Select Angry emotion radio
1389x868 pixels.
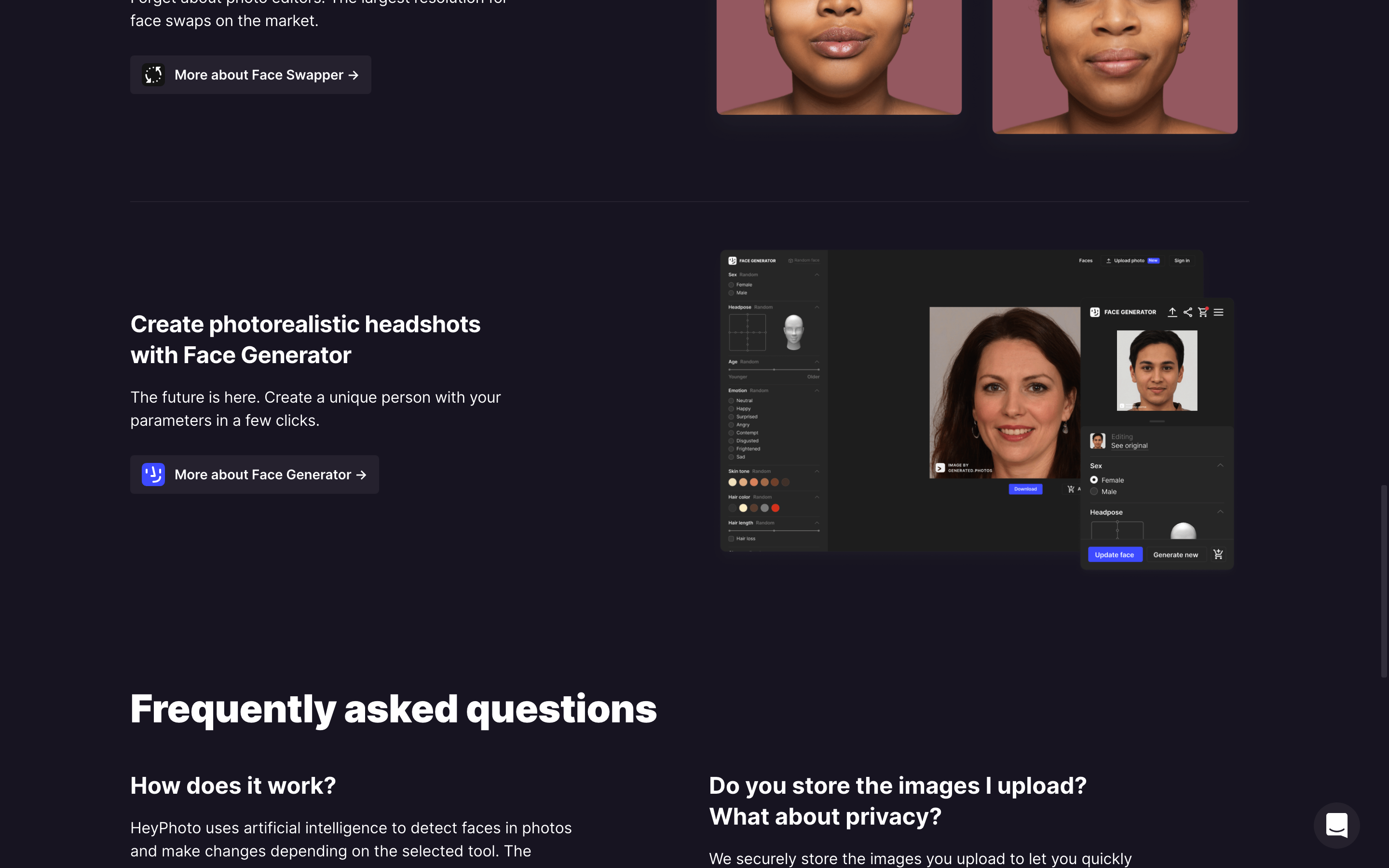(x=731, y=425)
